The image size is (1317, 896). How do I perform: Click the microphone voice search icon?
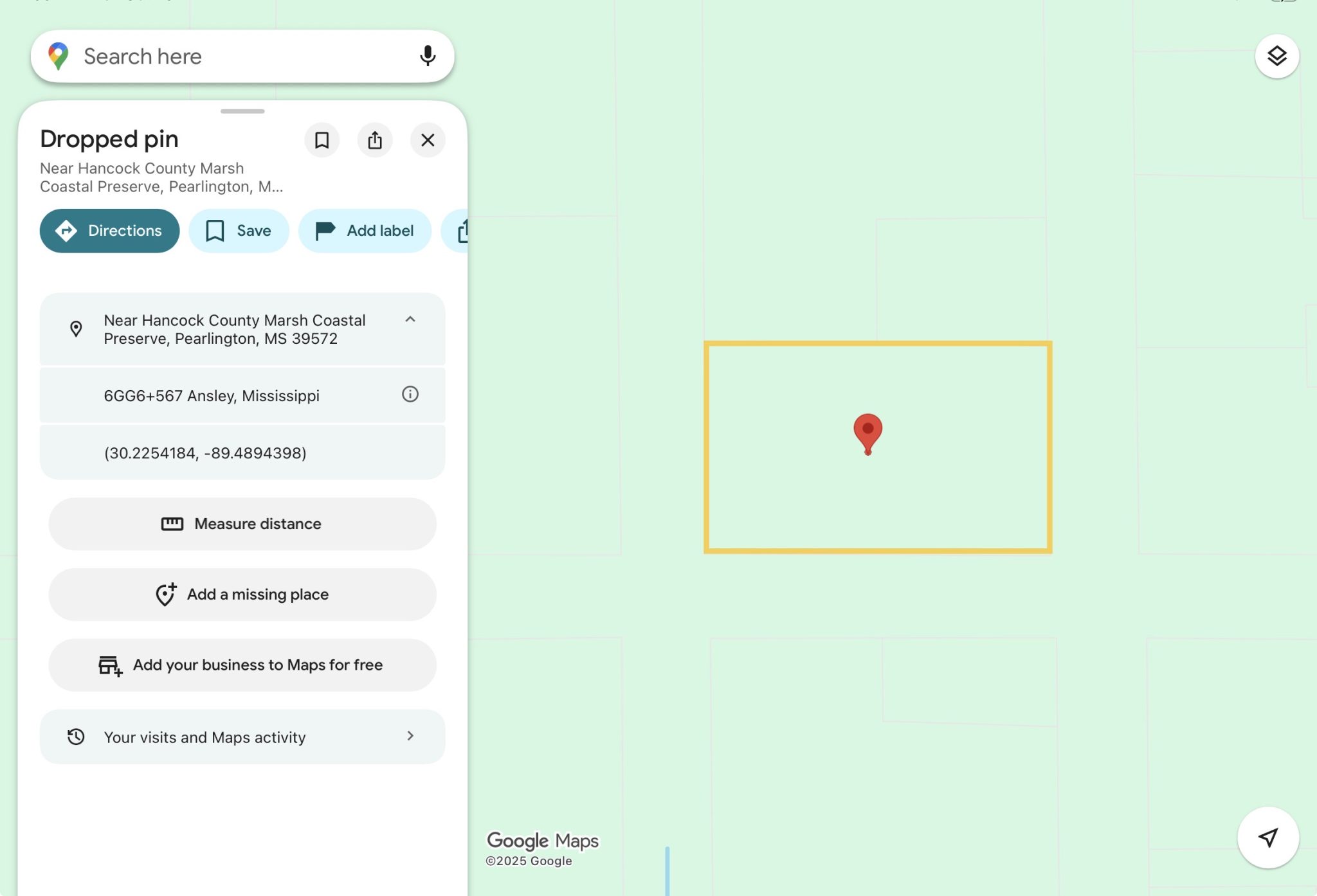[428, 57]
